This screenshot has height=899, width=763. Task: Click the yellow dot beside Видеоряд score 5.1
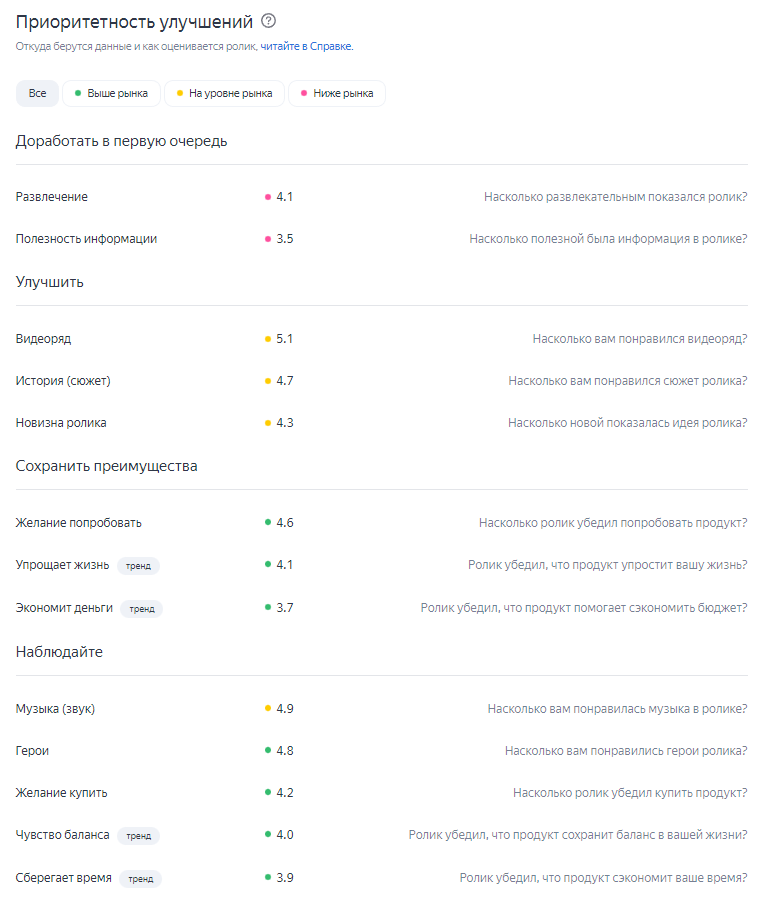268,339
